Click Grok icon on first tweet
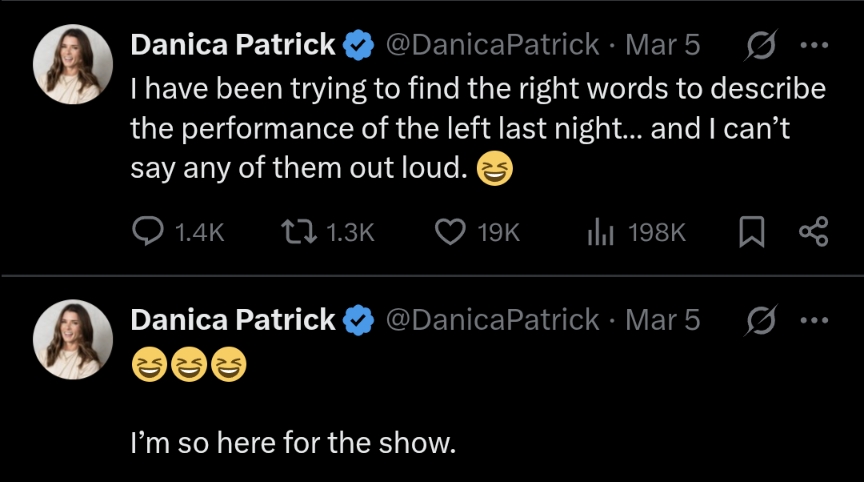Viewport: 864px width, 482px height. point(761,45)
